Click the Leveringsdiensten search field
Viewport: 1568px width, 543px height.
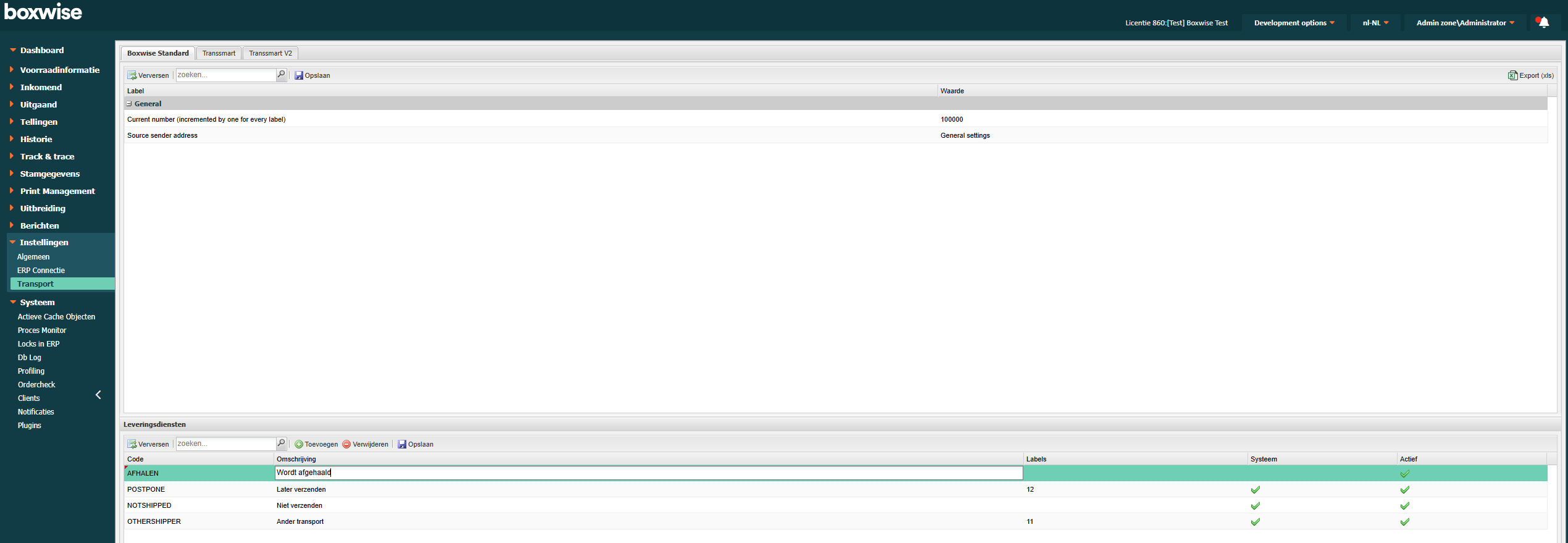225,444
